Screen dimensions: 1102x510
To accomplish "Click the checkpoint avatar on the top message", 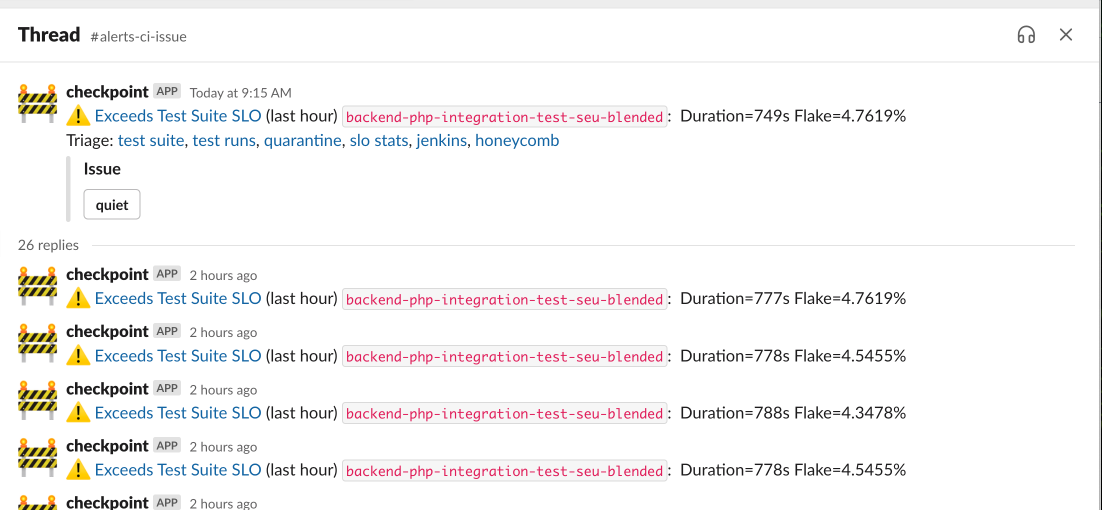I will click(x=37, y=104).
